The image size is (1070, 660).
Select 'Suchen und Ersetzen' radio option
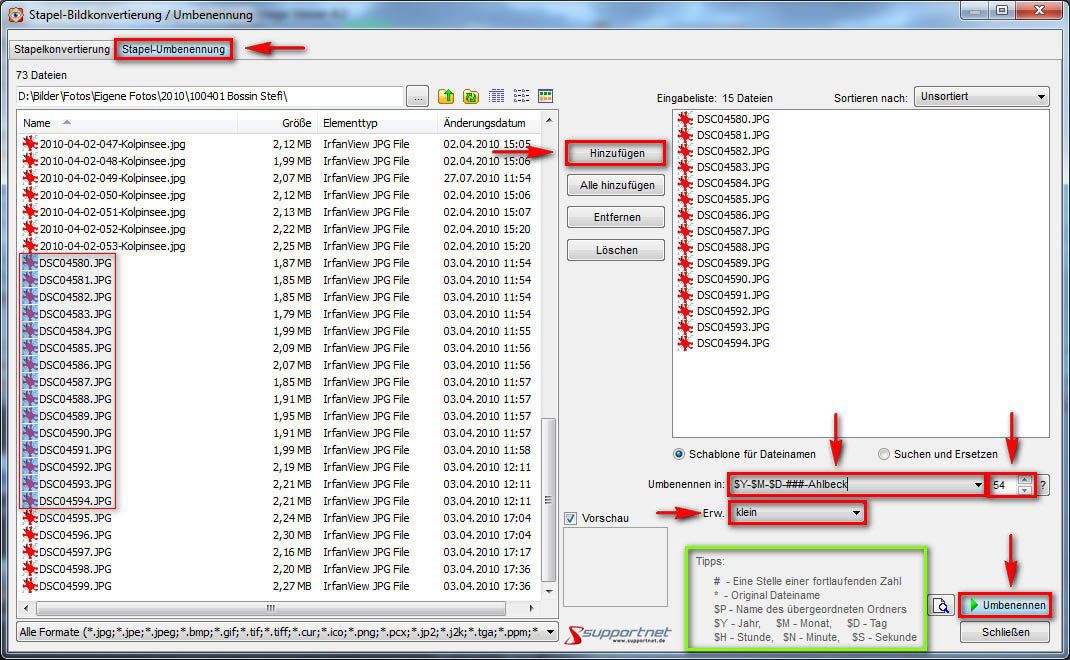[x=883, y=454]
